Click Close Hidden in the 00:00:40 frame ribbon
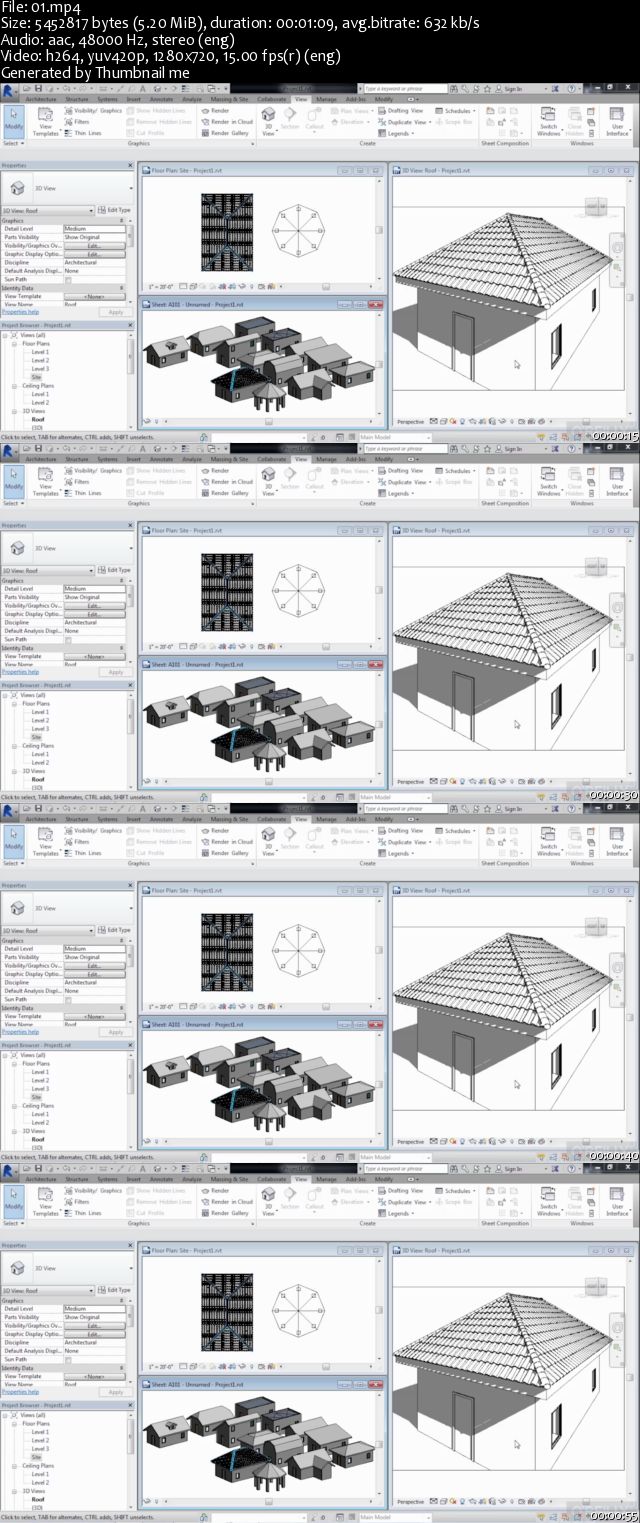 [575, 843]
